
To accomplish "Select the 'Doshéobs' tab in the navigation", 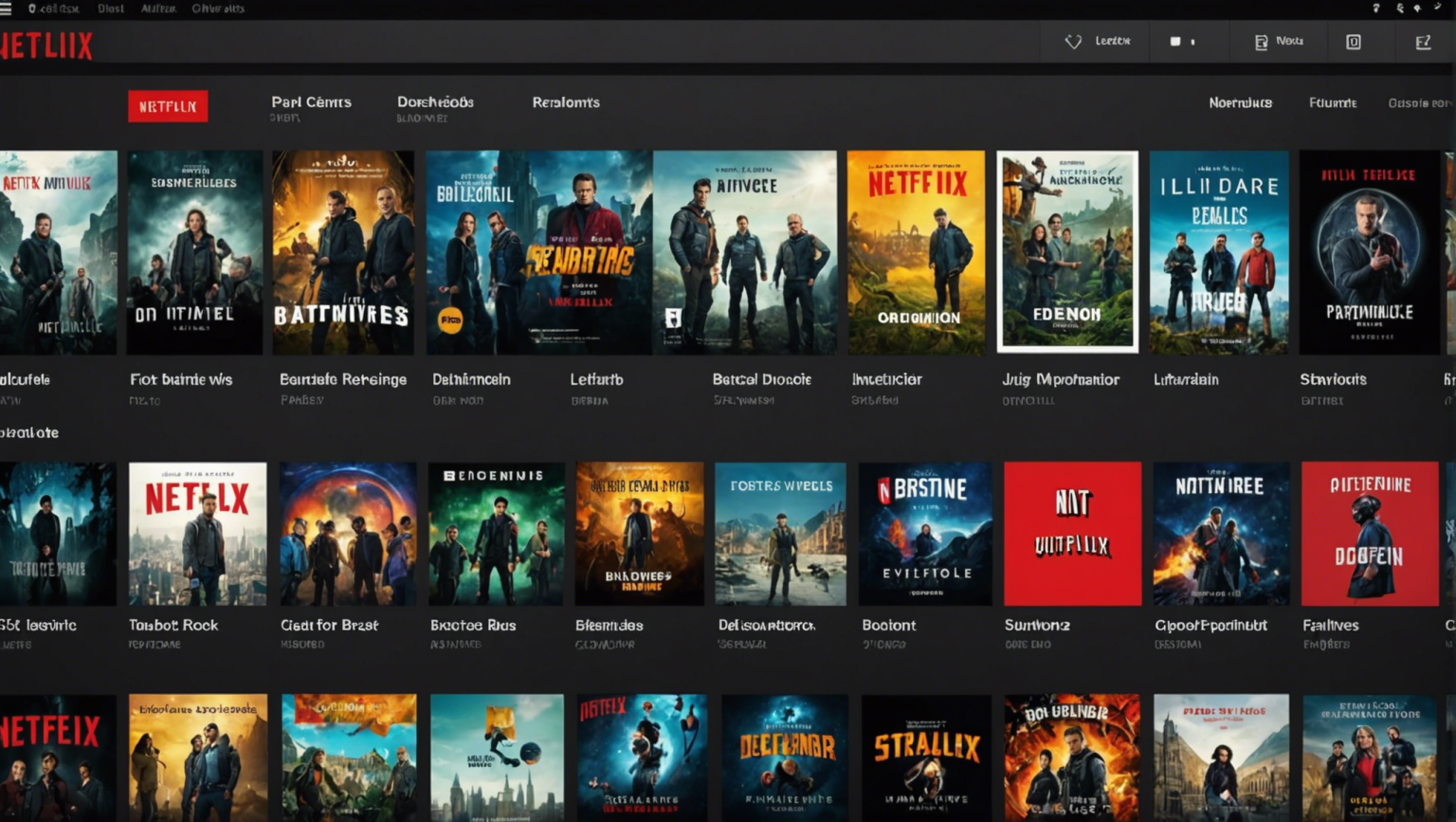I will click(x=436, y=101).
